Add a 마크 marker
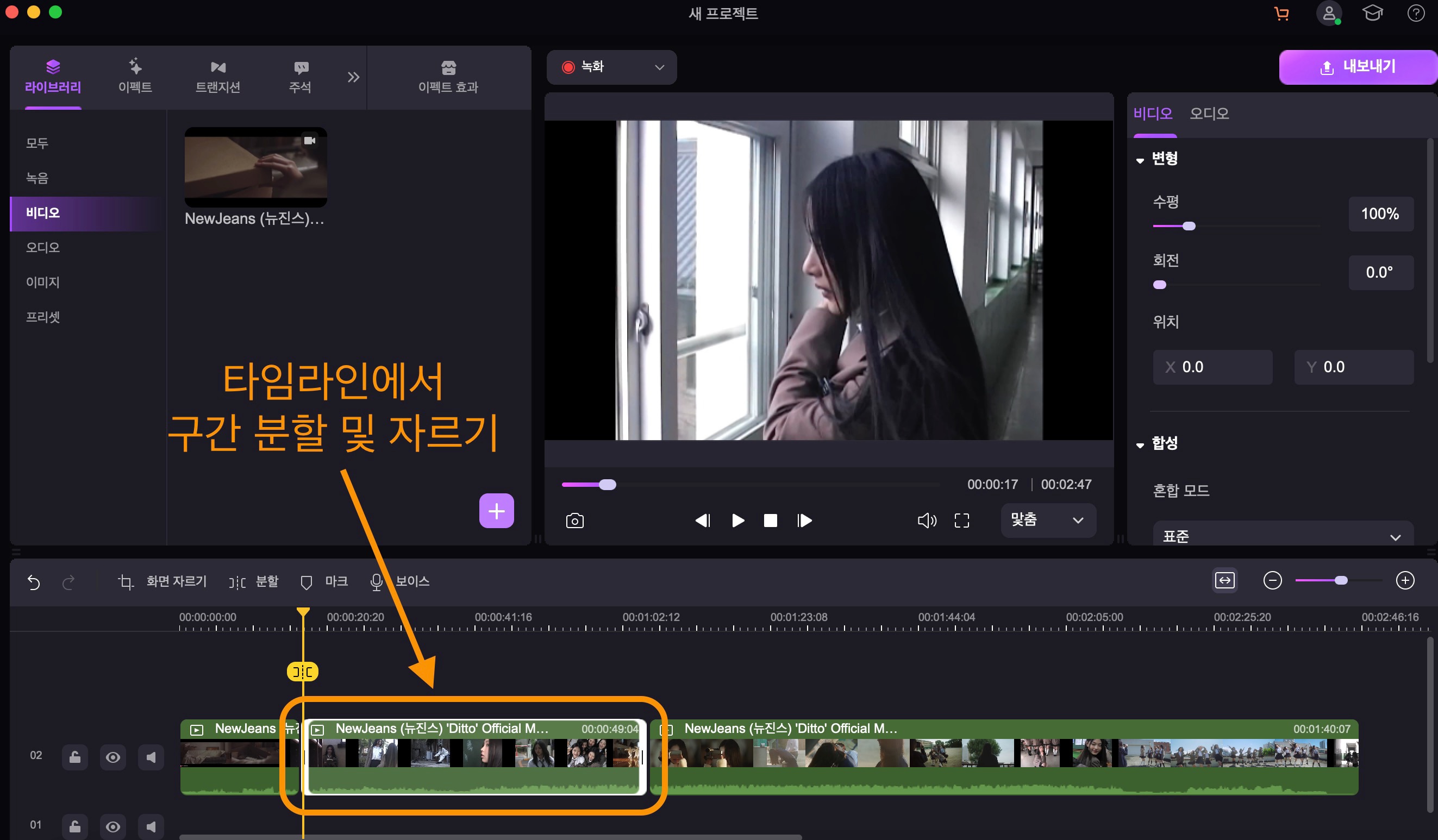 tap(324, 581)
